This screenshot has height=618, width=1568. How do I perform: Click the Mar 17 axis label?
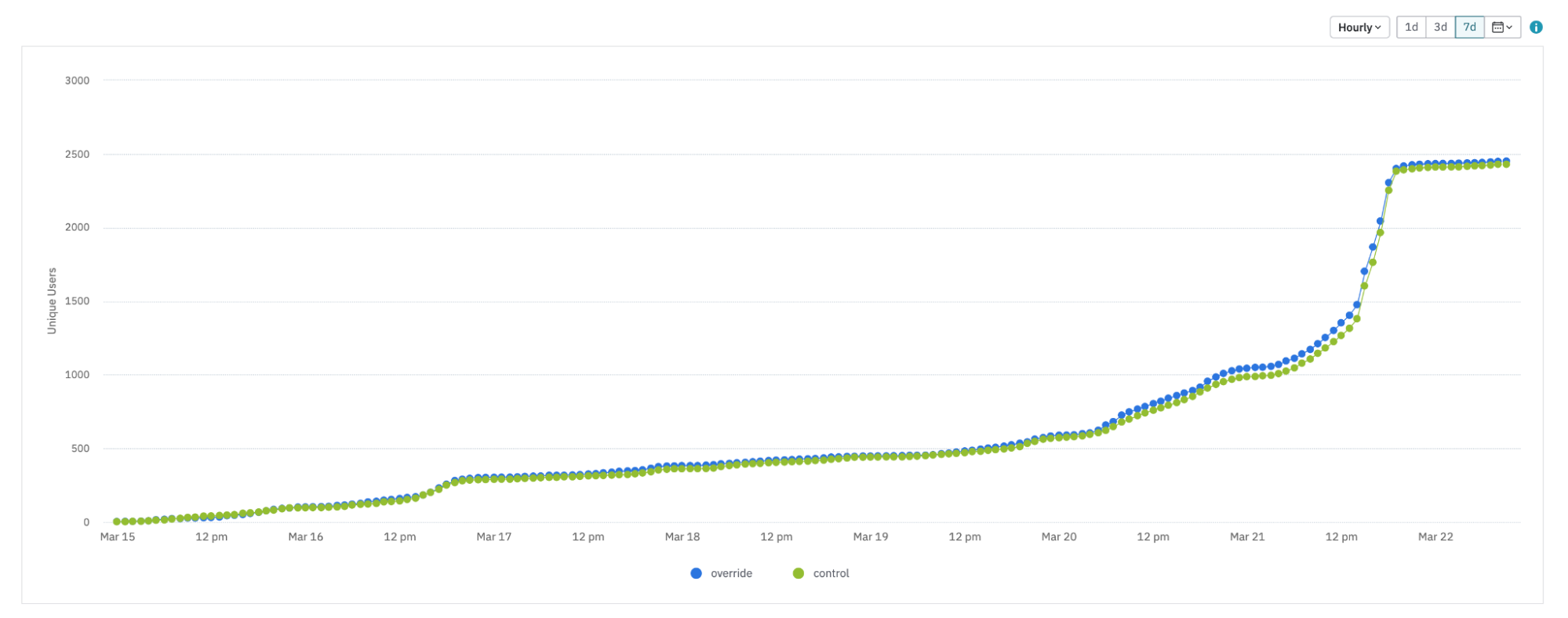tap(494, 537)
